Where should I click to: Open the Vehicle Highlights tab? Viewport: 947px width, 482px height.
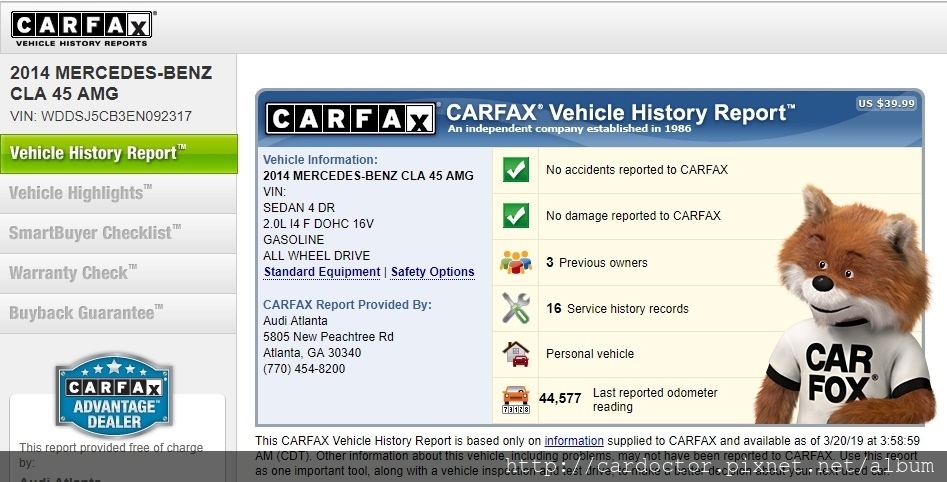118,193
